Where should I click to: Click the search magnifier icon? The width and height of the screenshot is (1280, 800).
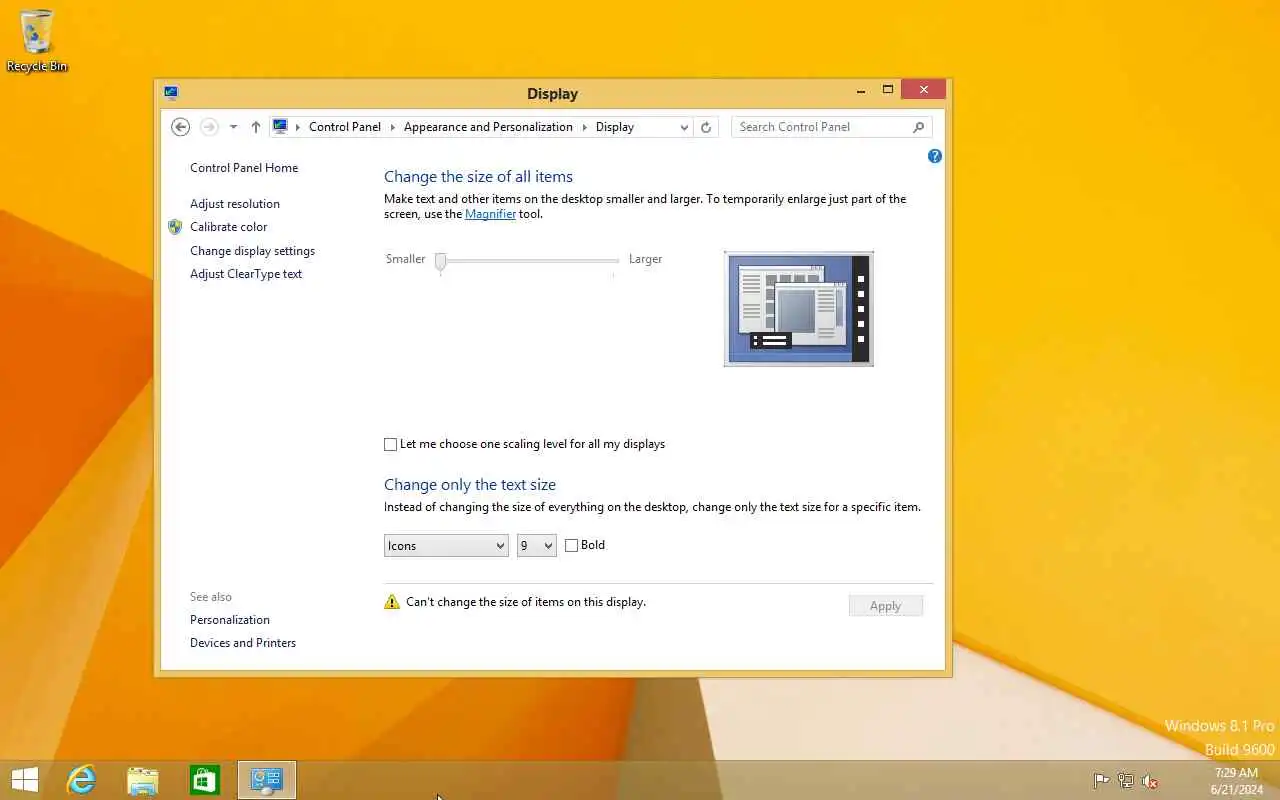tap(918, 127)
